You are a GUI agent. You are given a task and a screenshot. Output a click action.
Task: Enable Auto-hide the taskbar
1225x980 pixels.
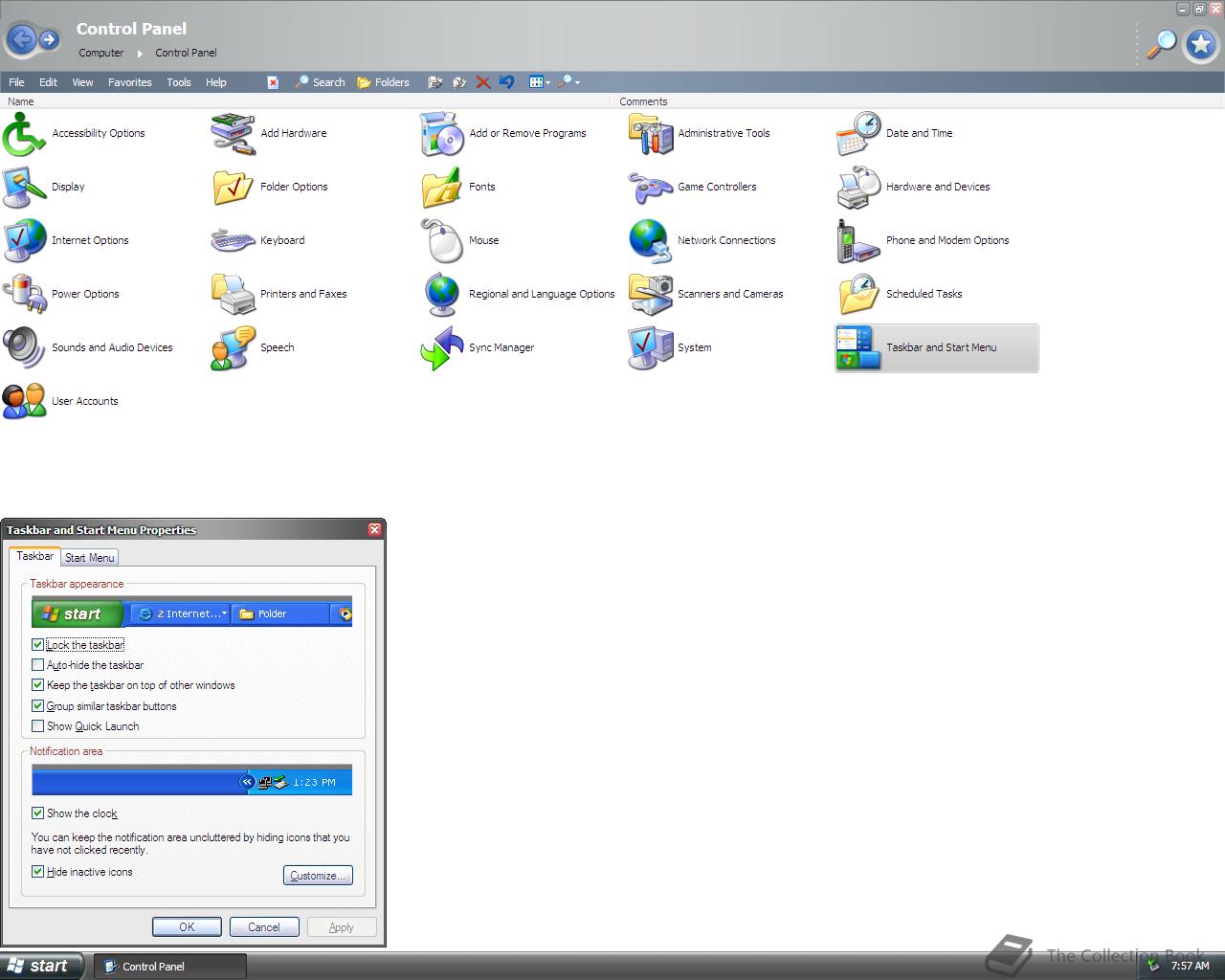[38, 665]
